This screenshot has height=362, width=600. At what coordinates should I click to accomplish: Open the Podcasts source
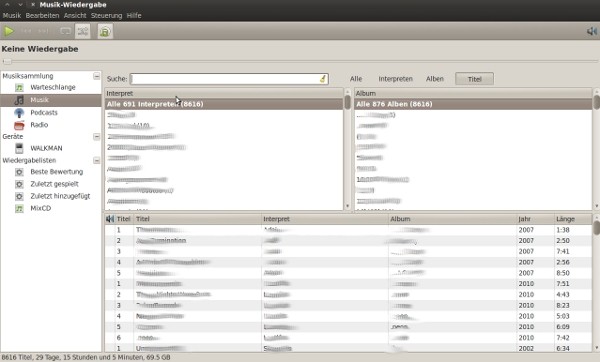coord(51,113)
